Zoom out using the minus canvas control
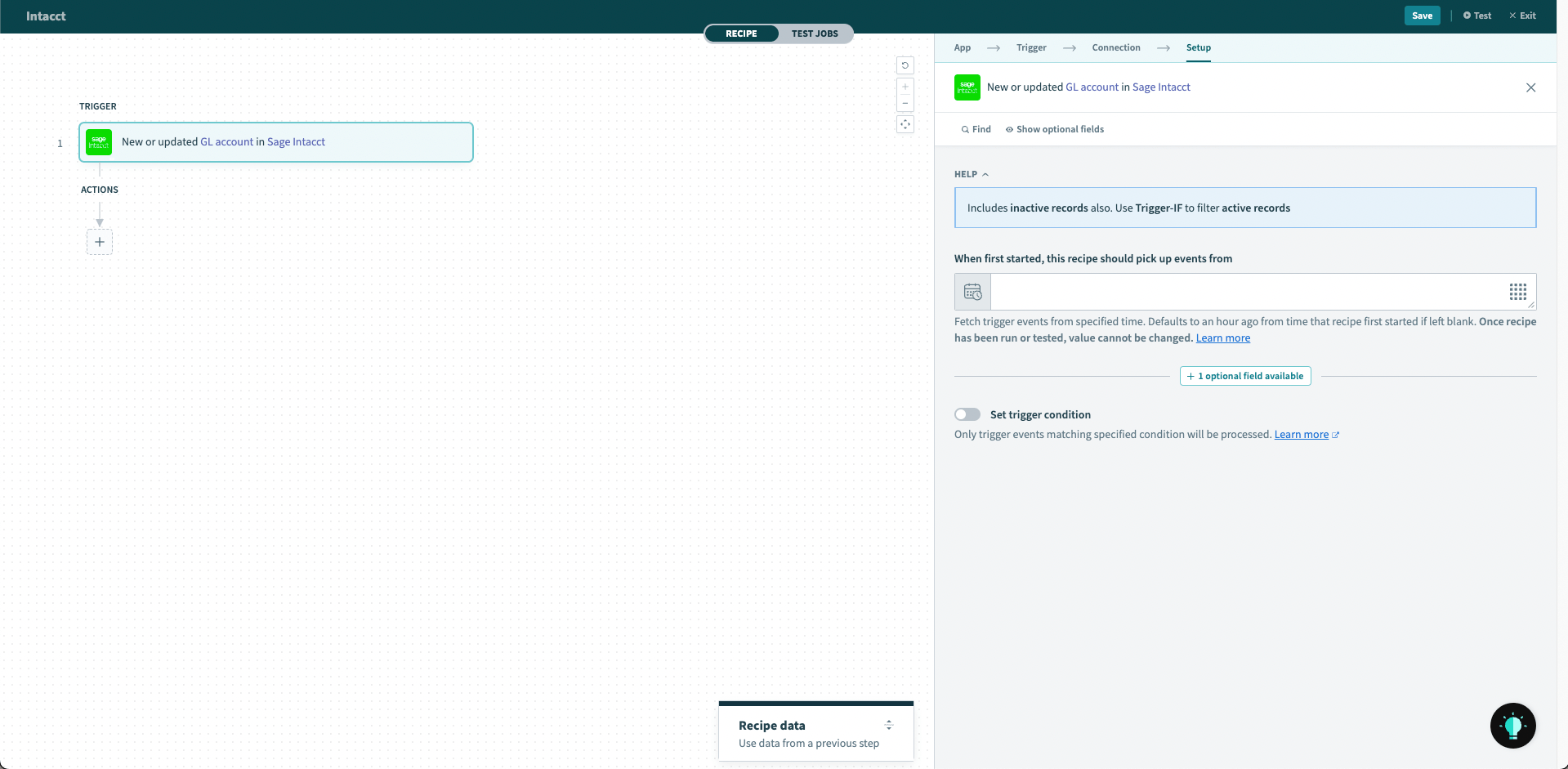This screenshot has width=1568, height=769. pyautogui.click(x=905, y=103)
